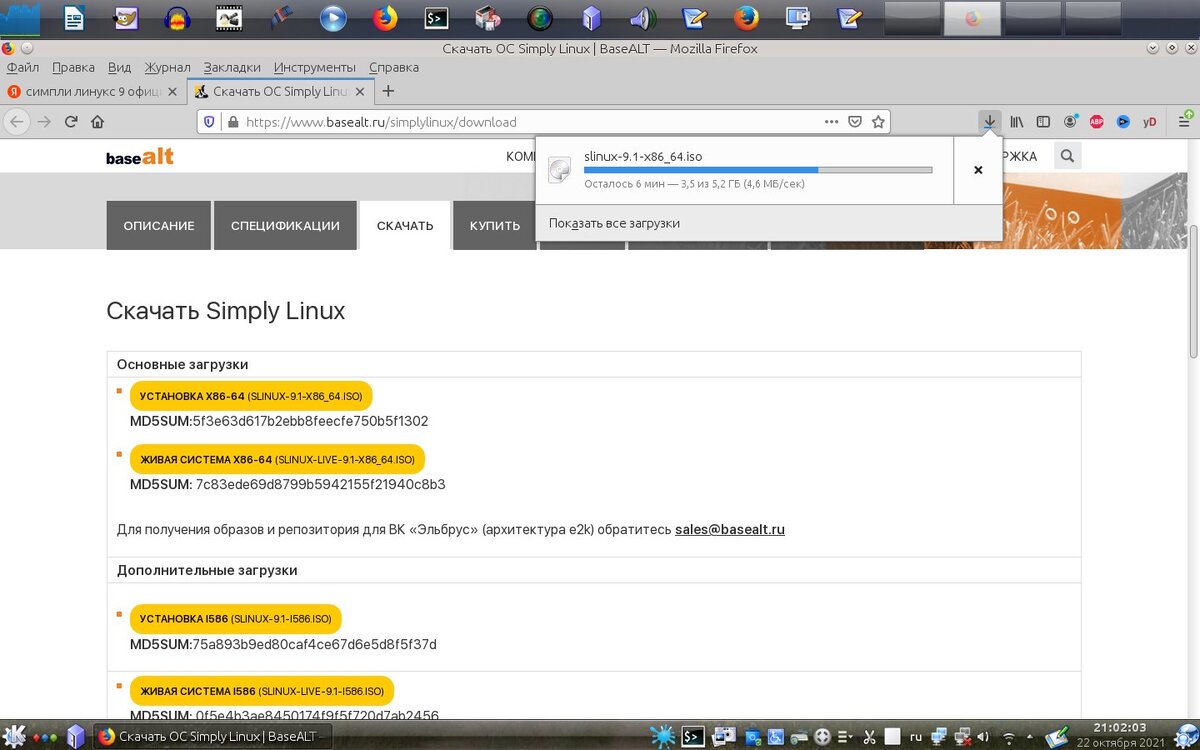Reload the current page

71,122
